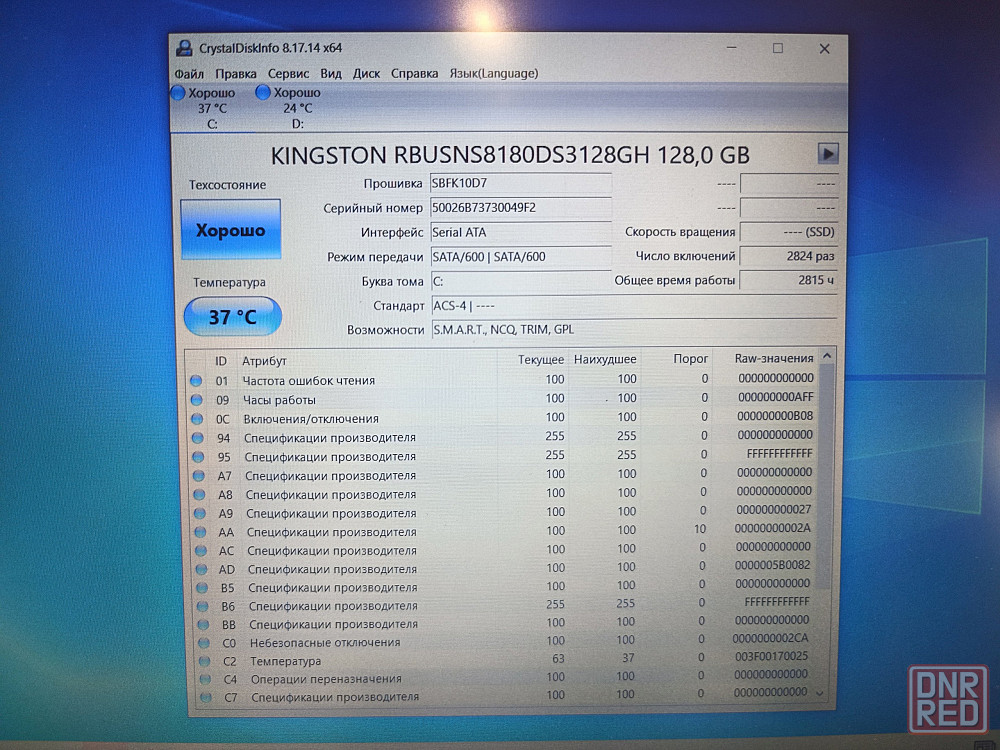The width and height of the screenshot is (1000, 750).
Task: Click the Порог column header
Action: point(691,358)
